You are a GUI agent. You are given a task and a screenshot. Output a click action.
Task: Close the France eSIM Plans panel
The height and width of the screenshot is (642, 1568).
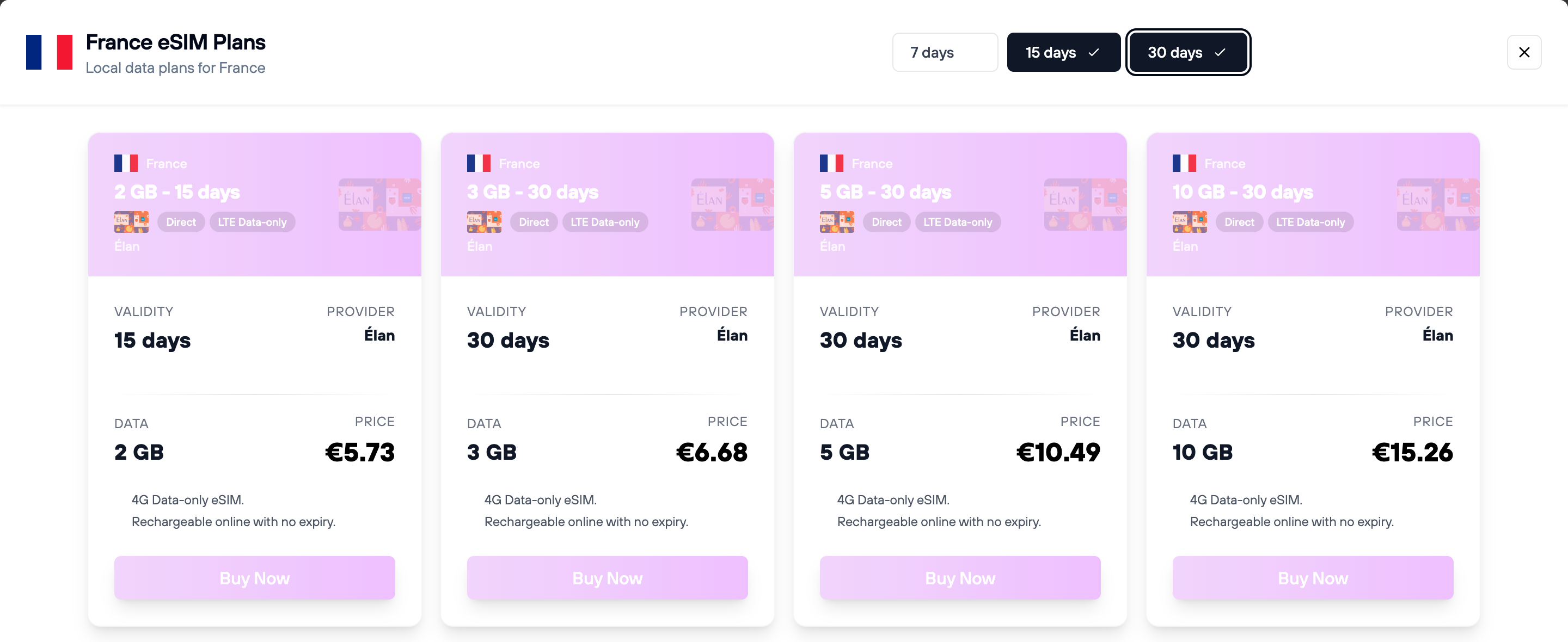(x=1524, y=52)
